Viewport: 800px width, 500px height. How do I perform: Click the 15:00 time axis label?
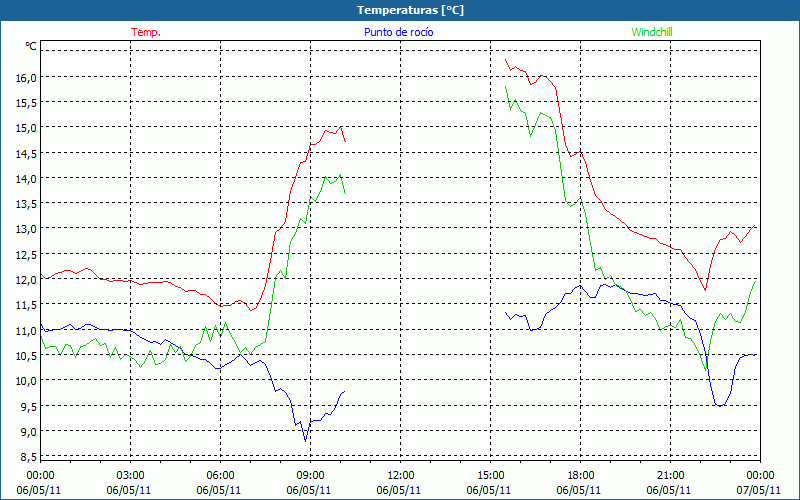(490, 476)
